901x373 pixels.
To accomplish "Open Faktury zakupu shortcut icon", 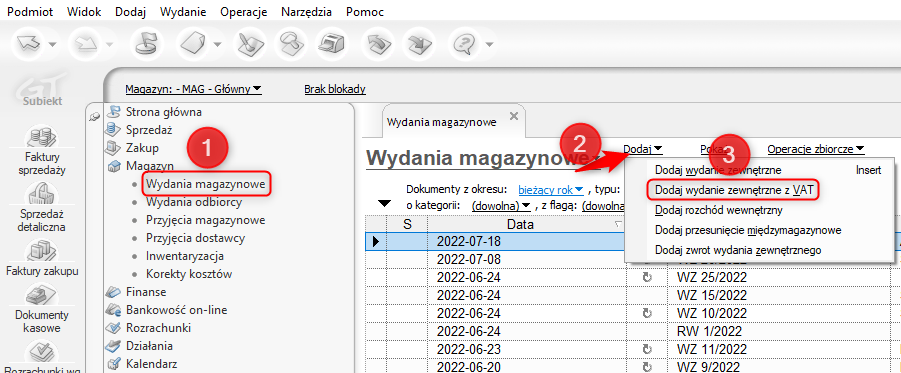I will pos(42,251).
